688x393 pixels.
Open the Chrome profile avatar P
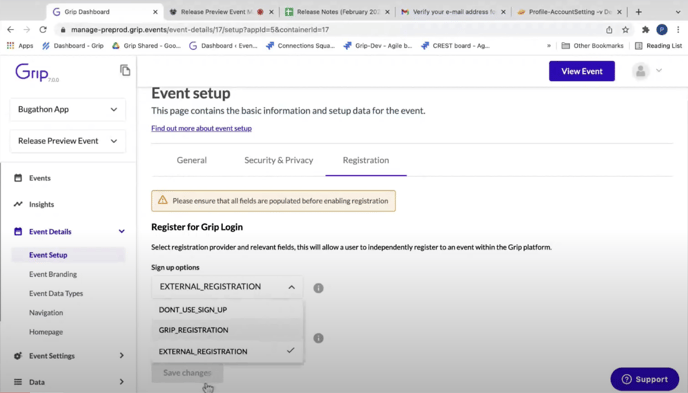click(662, 29)
